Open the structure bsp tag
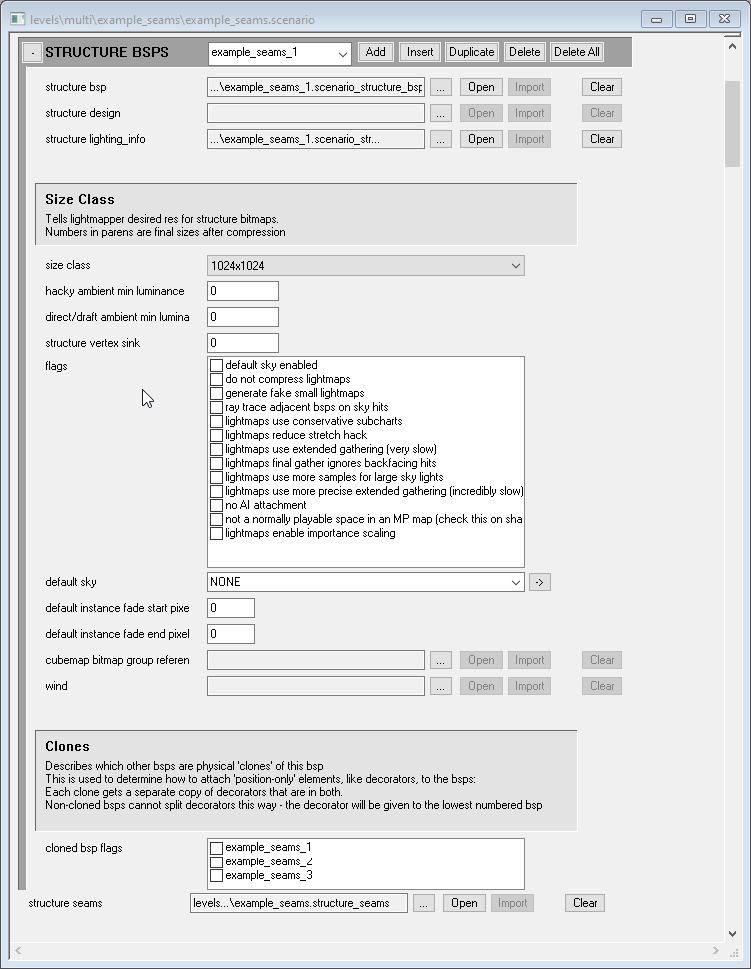 pyautogui.click(x=481, y=87)
